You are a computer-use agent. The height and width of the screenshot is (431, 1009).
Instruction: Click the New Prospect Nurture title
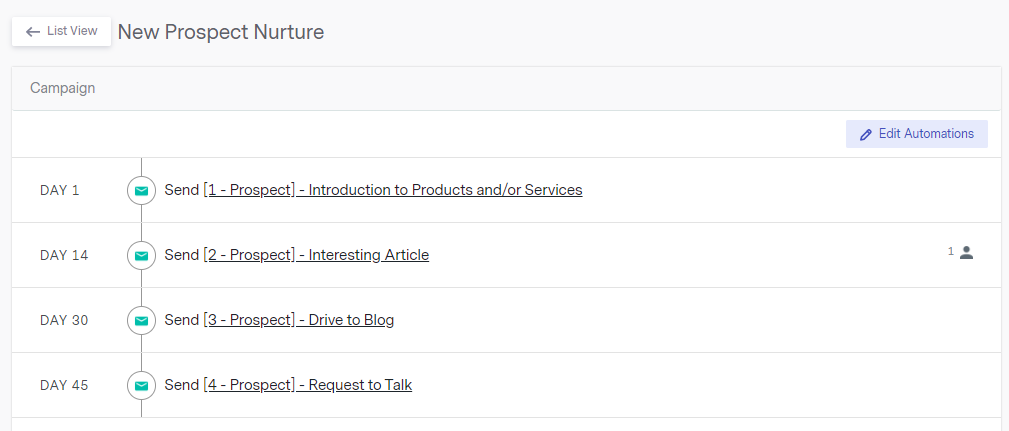[x=221, y=32]
